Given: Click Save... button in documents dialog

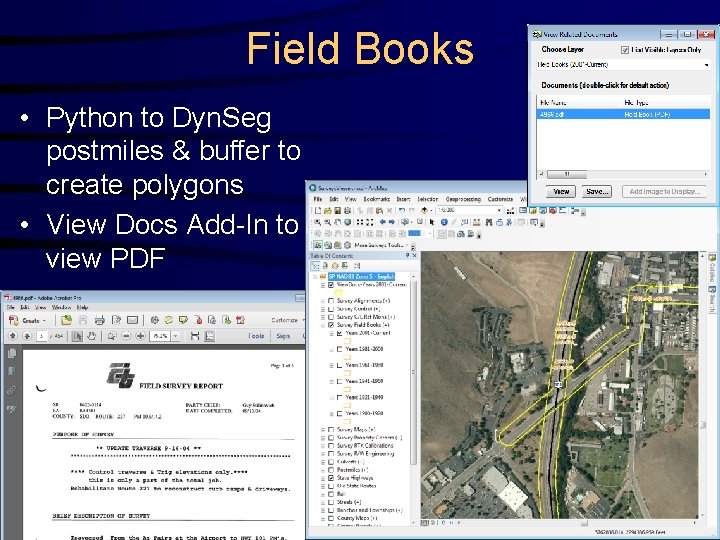Looking at the screenshot, I should point(597,191).
